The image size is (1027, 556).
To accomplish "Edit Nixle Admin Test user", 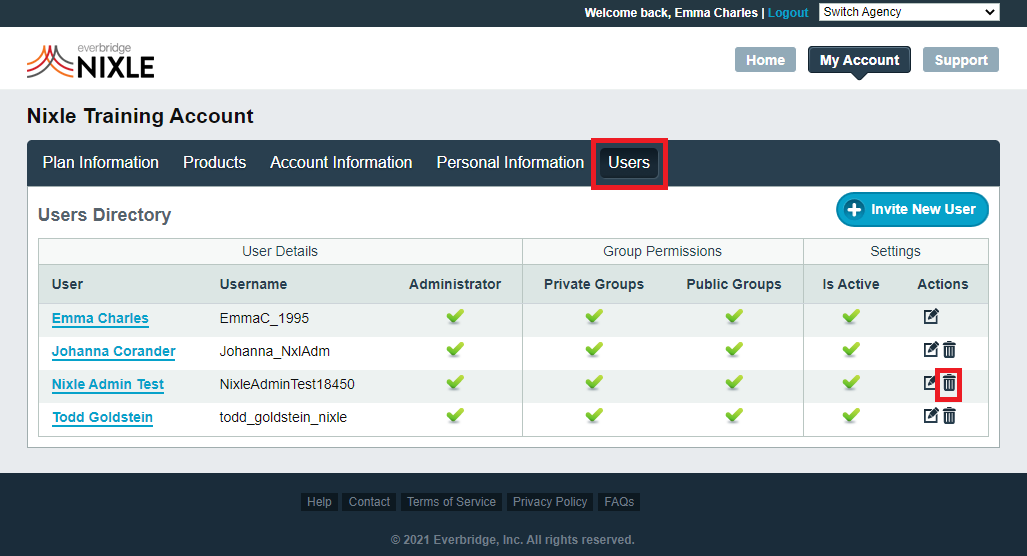I will click(930, 383).
